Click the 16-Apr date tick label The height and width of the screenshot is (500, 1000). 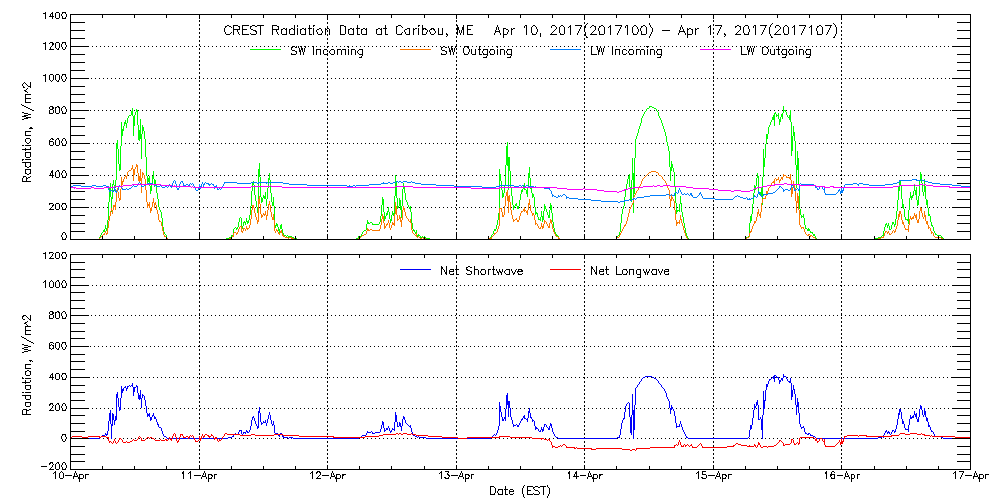(842, 478)
